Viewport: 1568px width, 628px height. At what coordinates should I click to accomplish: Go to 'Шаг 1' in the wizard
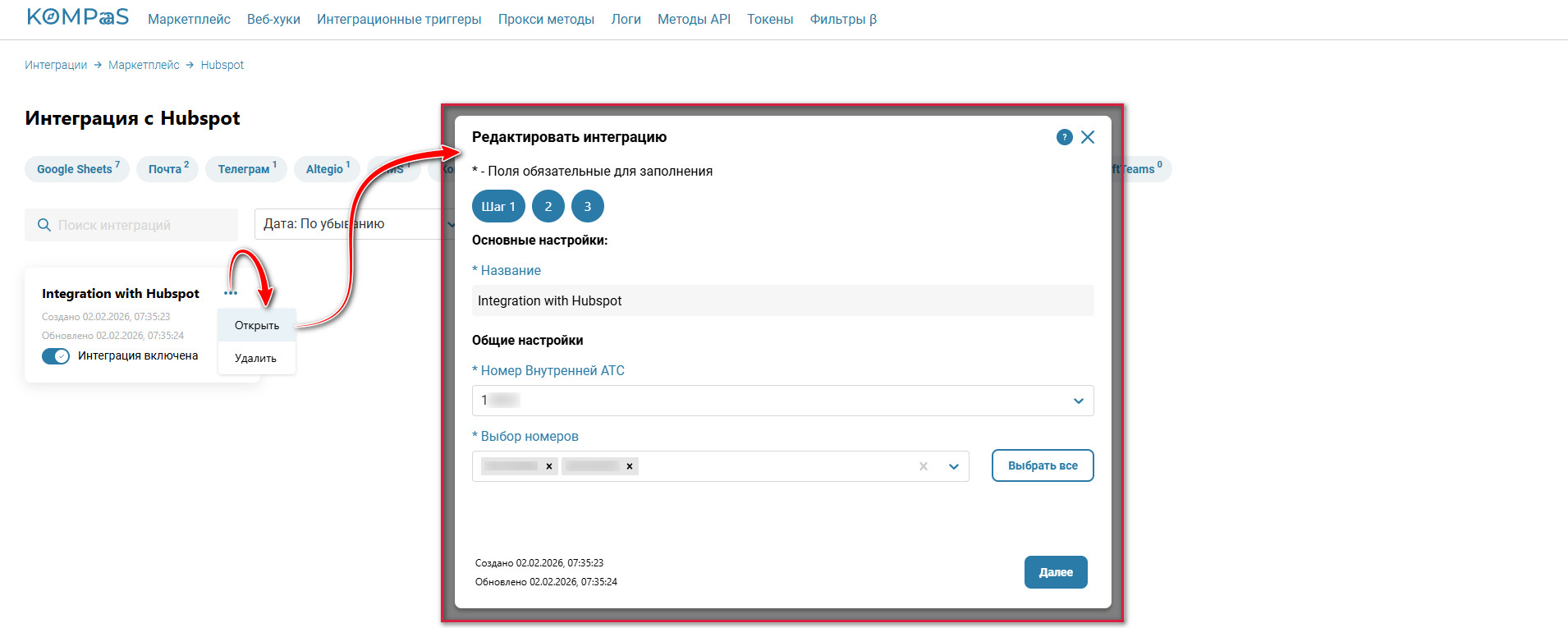pyautogui.click(x=498, y=206)
